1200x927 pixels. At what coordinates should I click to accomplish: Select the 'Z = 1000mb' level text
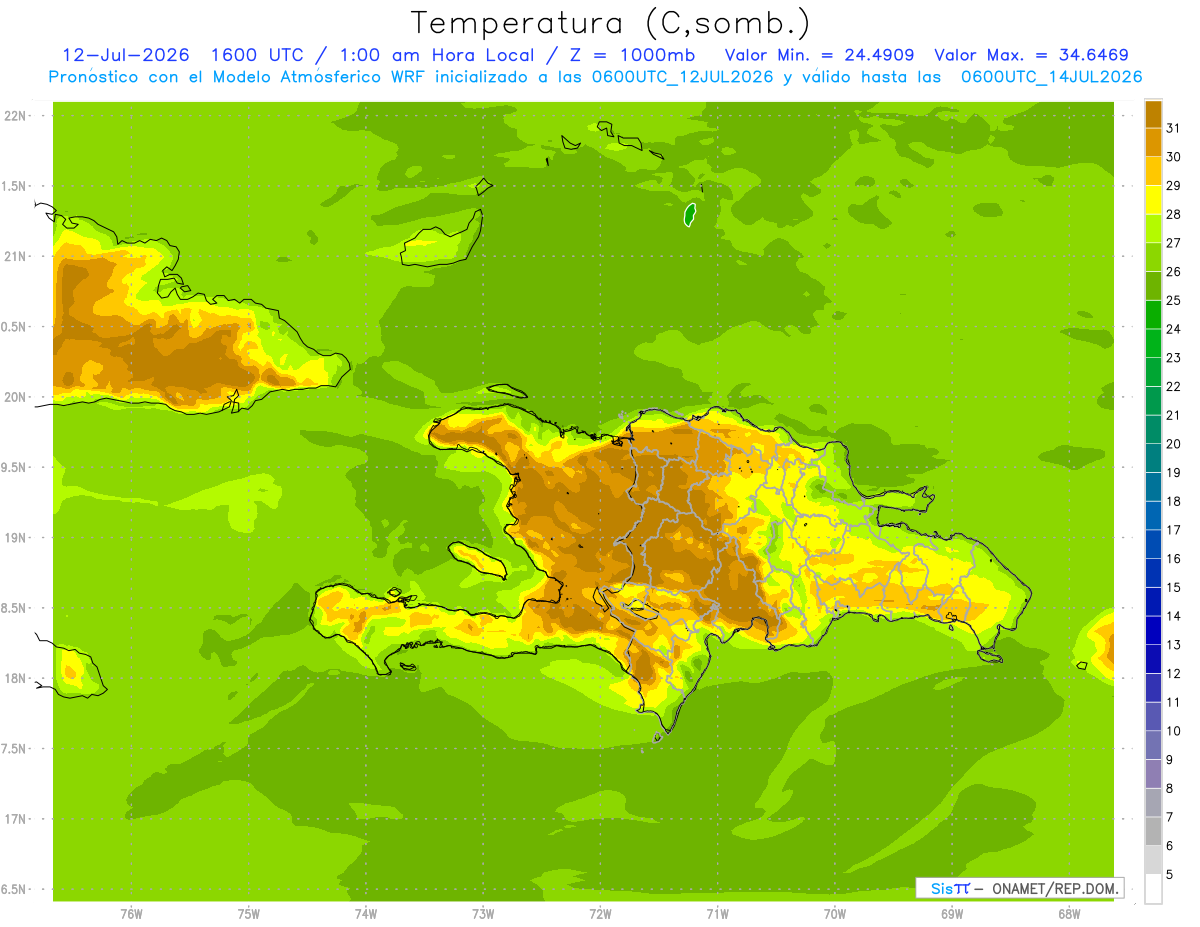click(x=635, y=55)
